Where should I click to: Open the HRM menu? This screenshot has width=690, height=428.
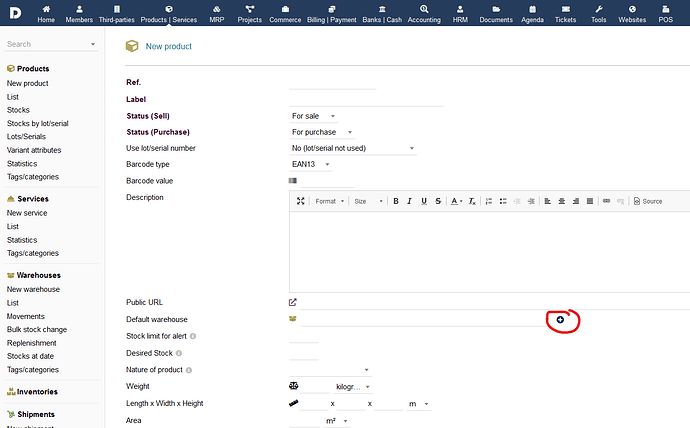pyautogui.click(x=460, y=14)
